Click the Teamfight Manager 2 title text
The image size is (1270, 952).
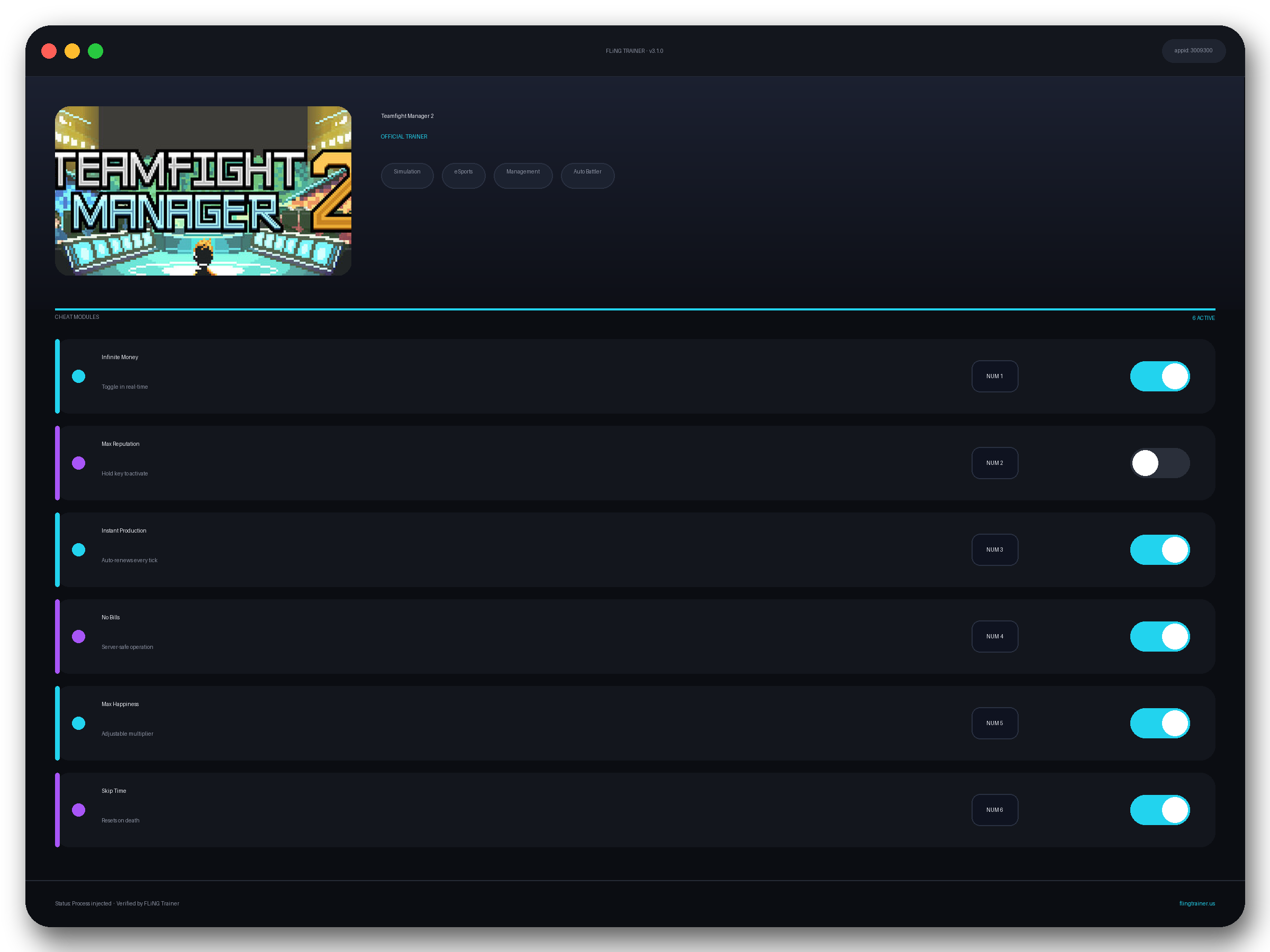407,116
